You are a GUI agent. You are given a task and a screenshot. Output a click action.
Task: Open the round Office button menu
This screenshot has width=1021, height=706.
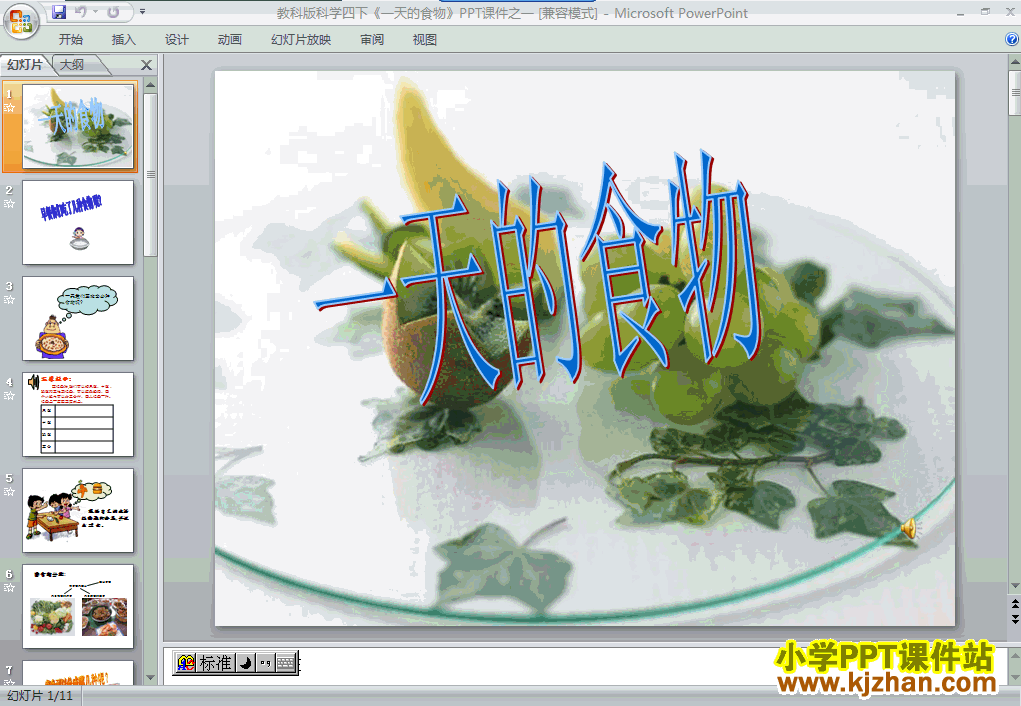21,21
